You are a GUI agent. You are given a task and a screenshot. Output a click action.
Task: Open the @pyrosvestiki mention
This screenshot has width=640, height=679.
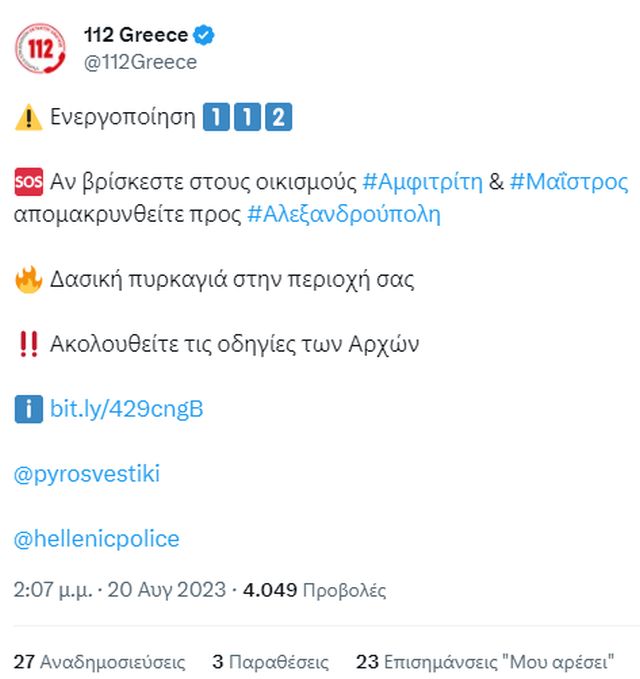pyautogui.click(x=87, y=474)
